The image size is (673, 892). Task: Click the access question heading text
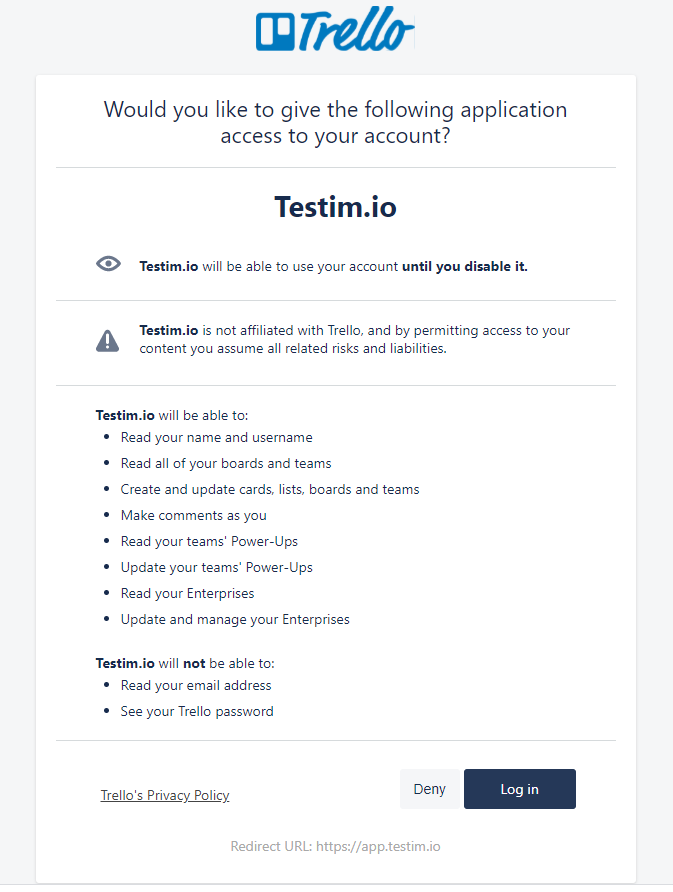(x=335, y=122)
